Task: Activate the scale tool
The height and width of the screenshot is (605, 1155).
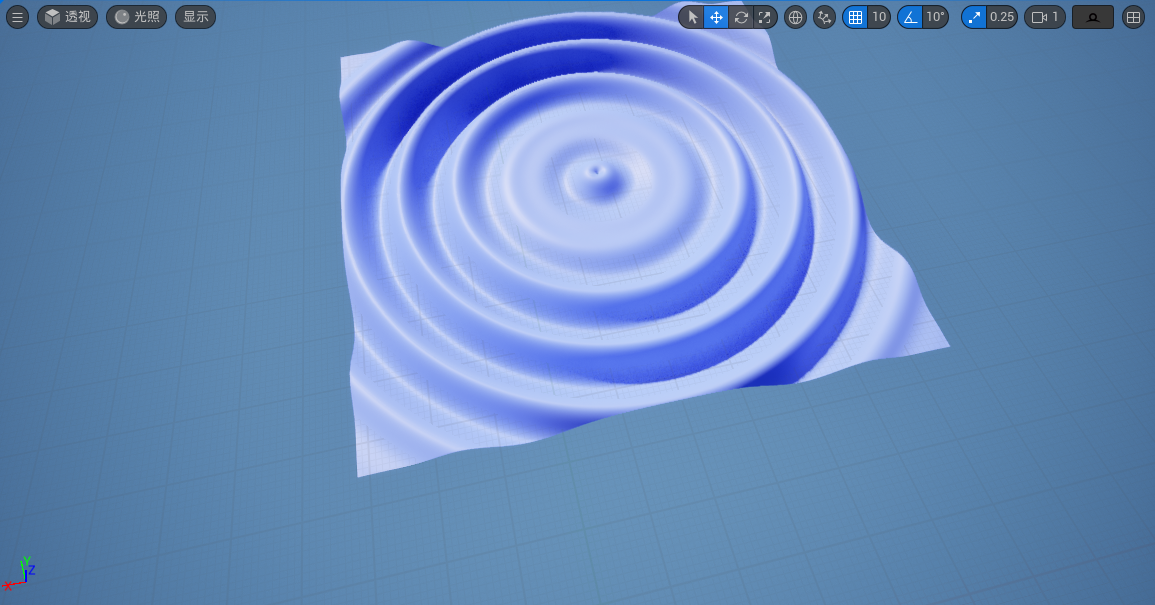Action: (765, 17)
